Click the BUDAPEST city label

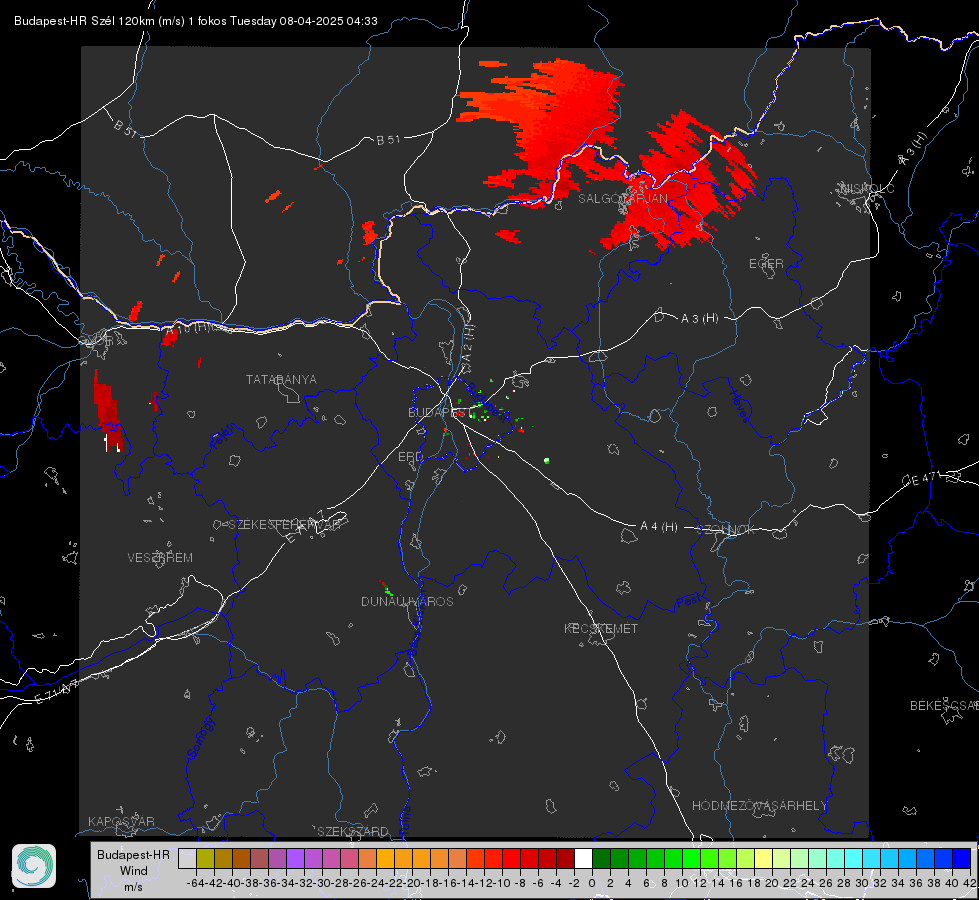(x=440, y=412)
